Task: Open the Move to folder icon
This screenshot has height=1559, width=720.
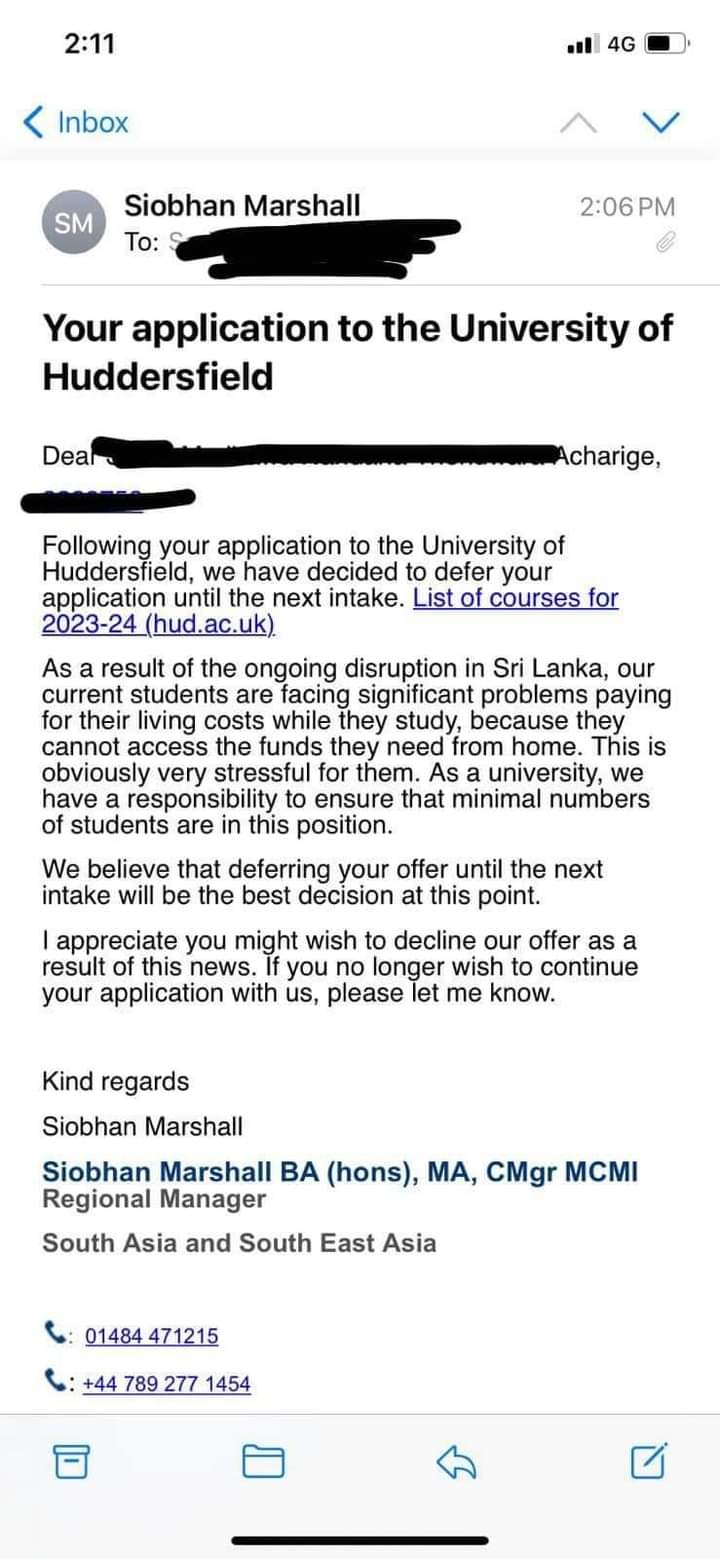Action: click(263, 1463)
